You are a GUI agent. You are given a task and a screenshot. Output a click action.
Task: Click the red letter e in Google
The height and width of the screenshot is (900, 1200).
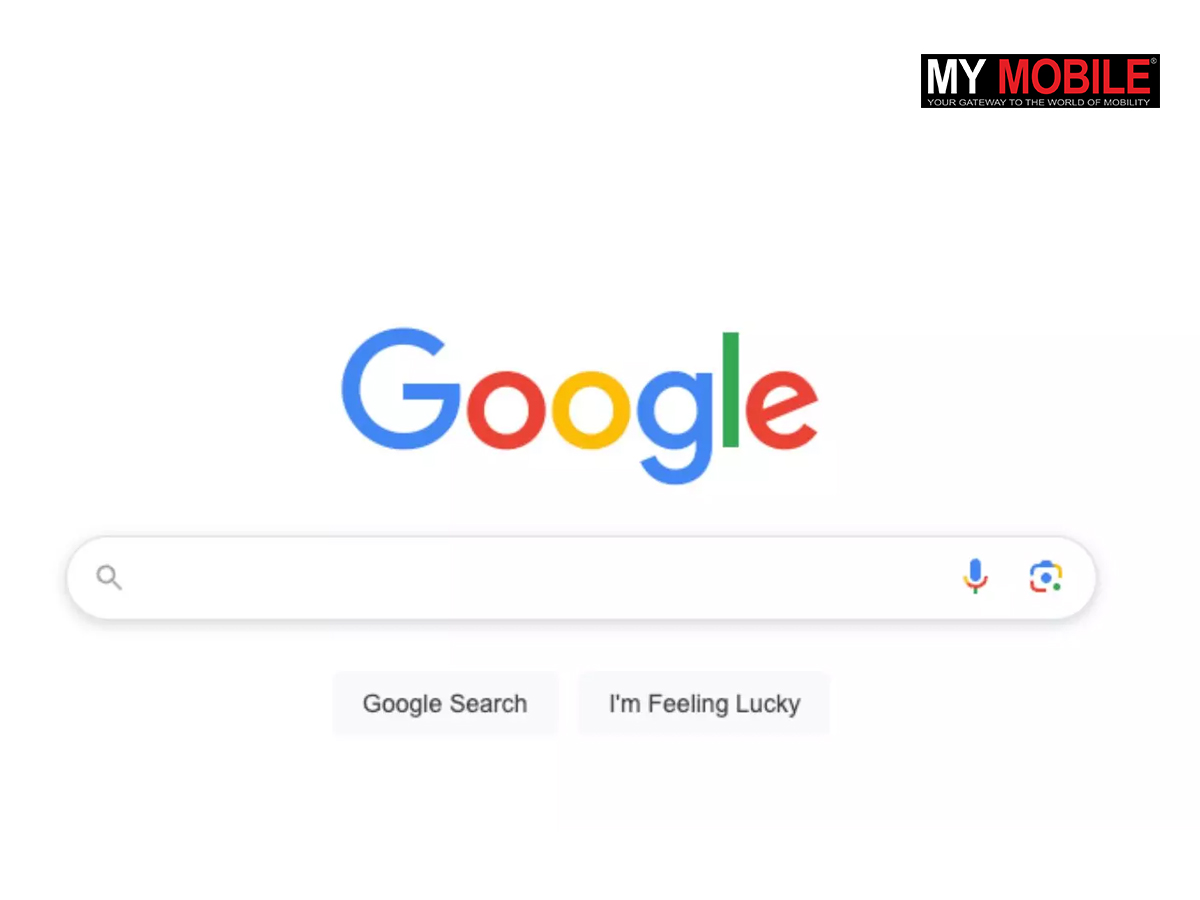click(781, 409)
